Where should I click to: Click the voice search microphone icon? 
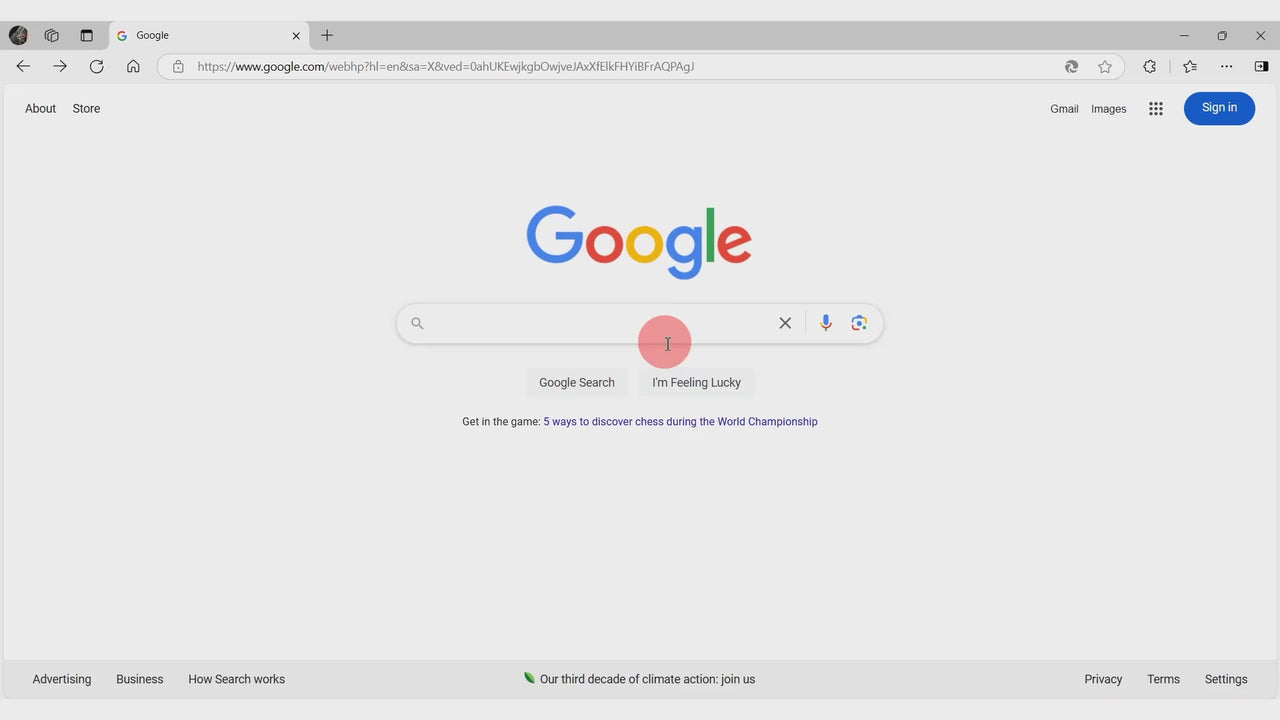(825, 323)
